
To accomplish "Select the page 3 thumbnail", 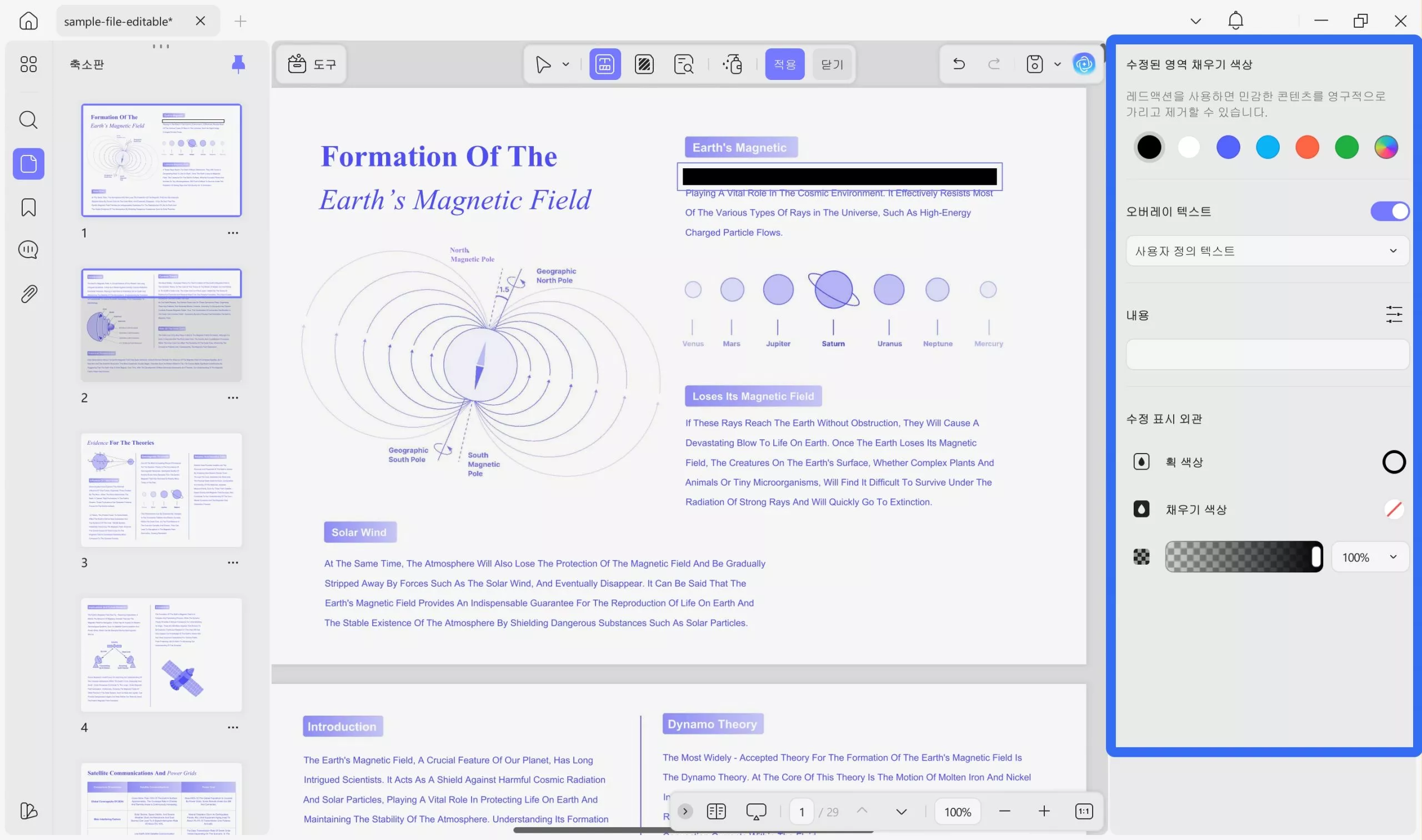I will tap(162, 490).
